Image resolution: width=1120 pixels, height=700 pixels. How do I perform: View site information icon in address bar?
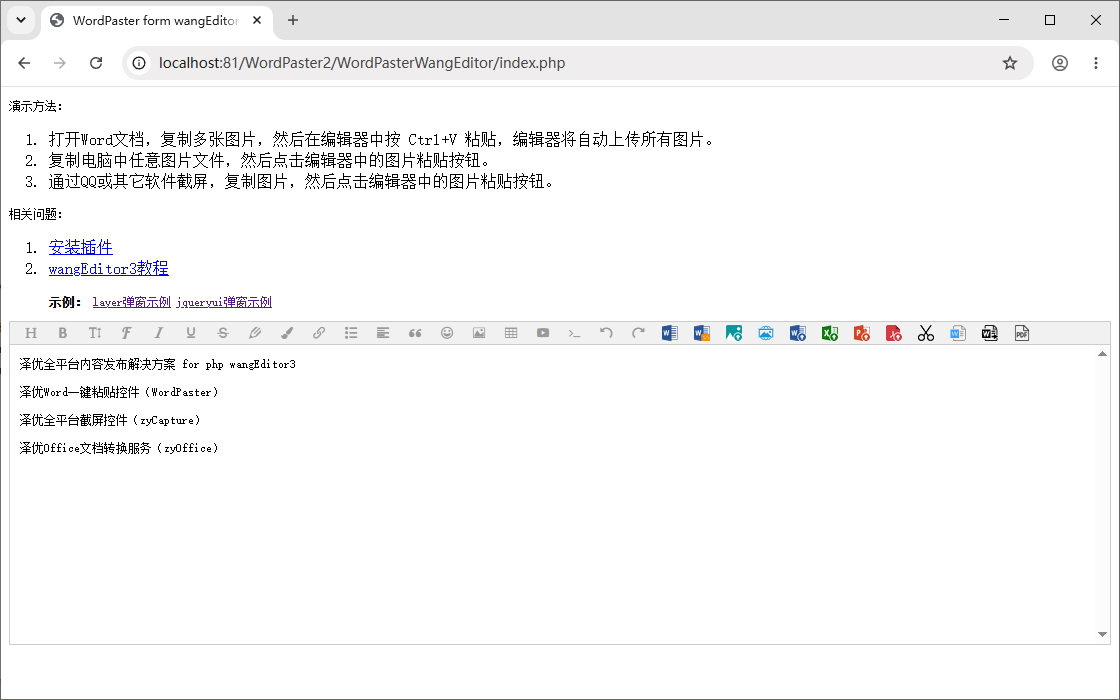pyautogui.click(x=139, y=63)
